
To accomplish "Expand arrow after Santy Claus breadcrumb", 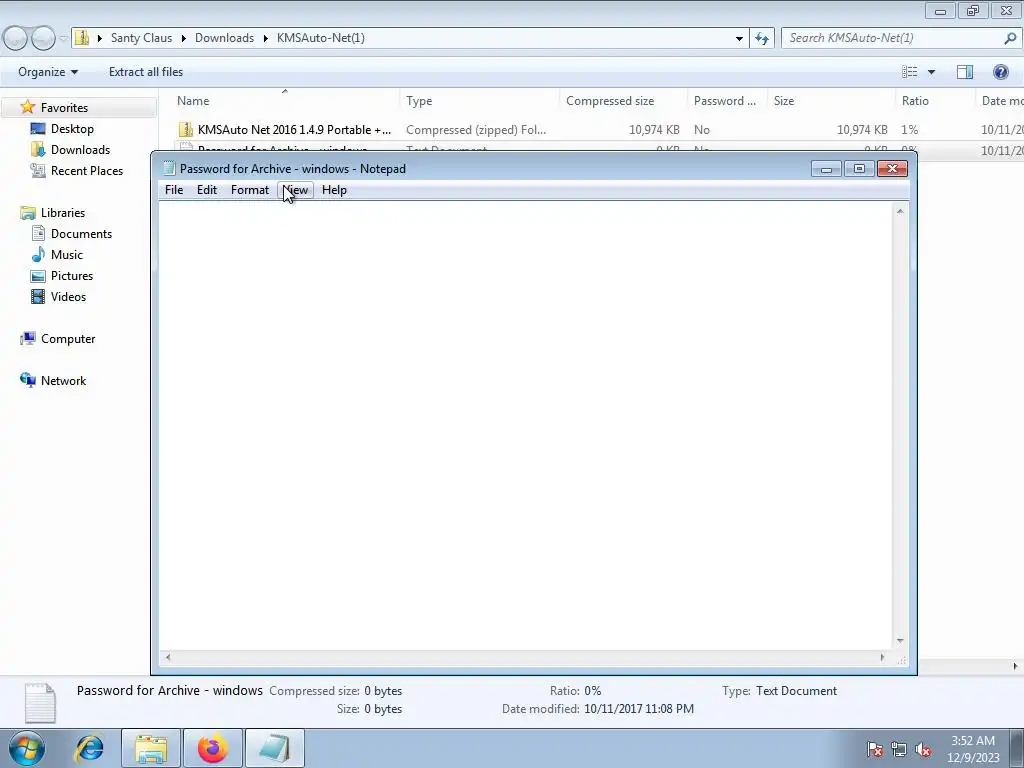I will (184, 39).
